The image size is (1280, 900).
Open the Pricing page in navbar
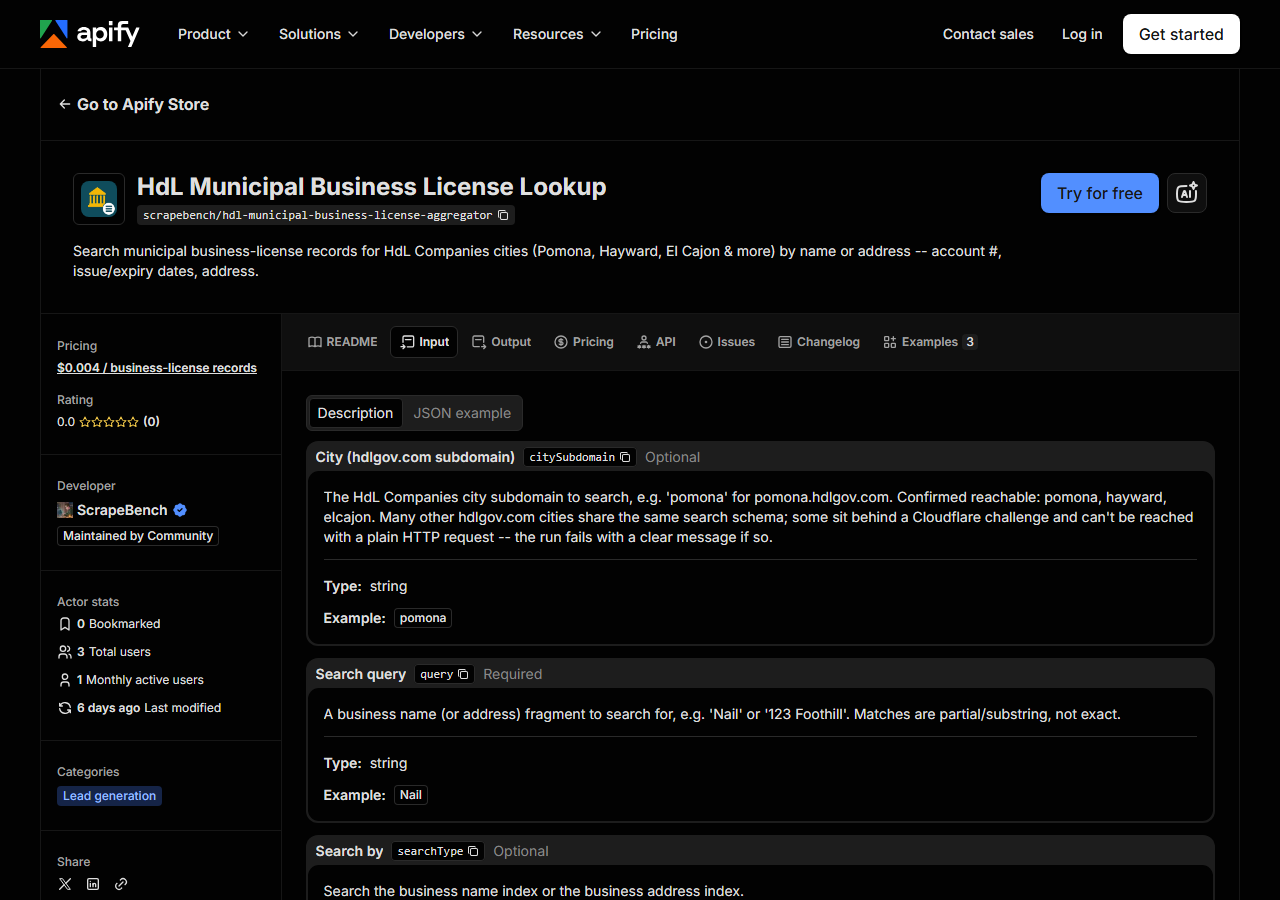(x=654, y=34)
